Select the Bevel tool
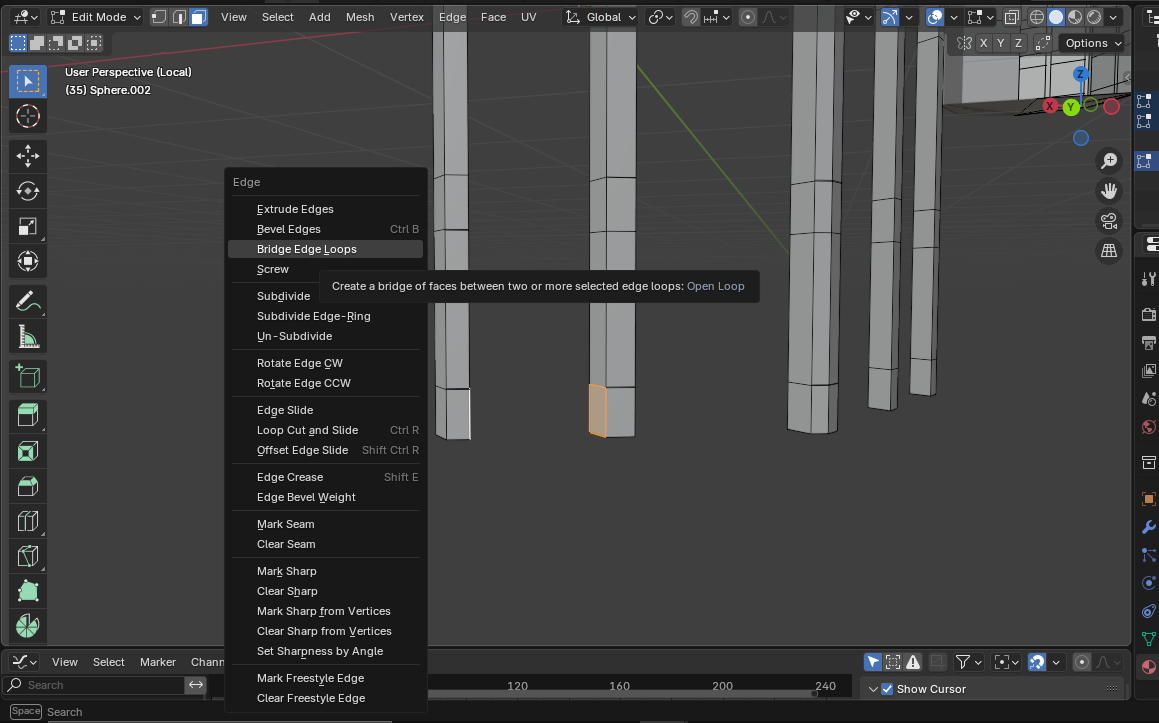The image size is (1159, 723). point(27,486)
